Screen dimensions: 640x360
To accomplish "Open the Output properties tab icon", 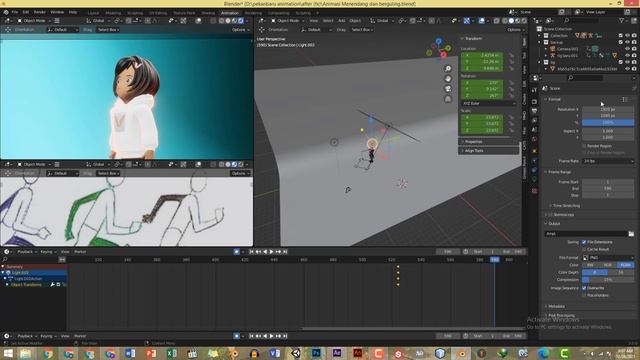I will click(534, 111).
